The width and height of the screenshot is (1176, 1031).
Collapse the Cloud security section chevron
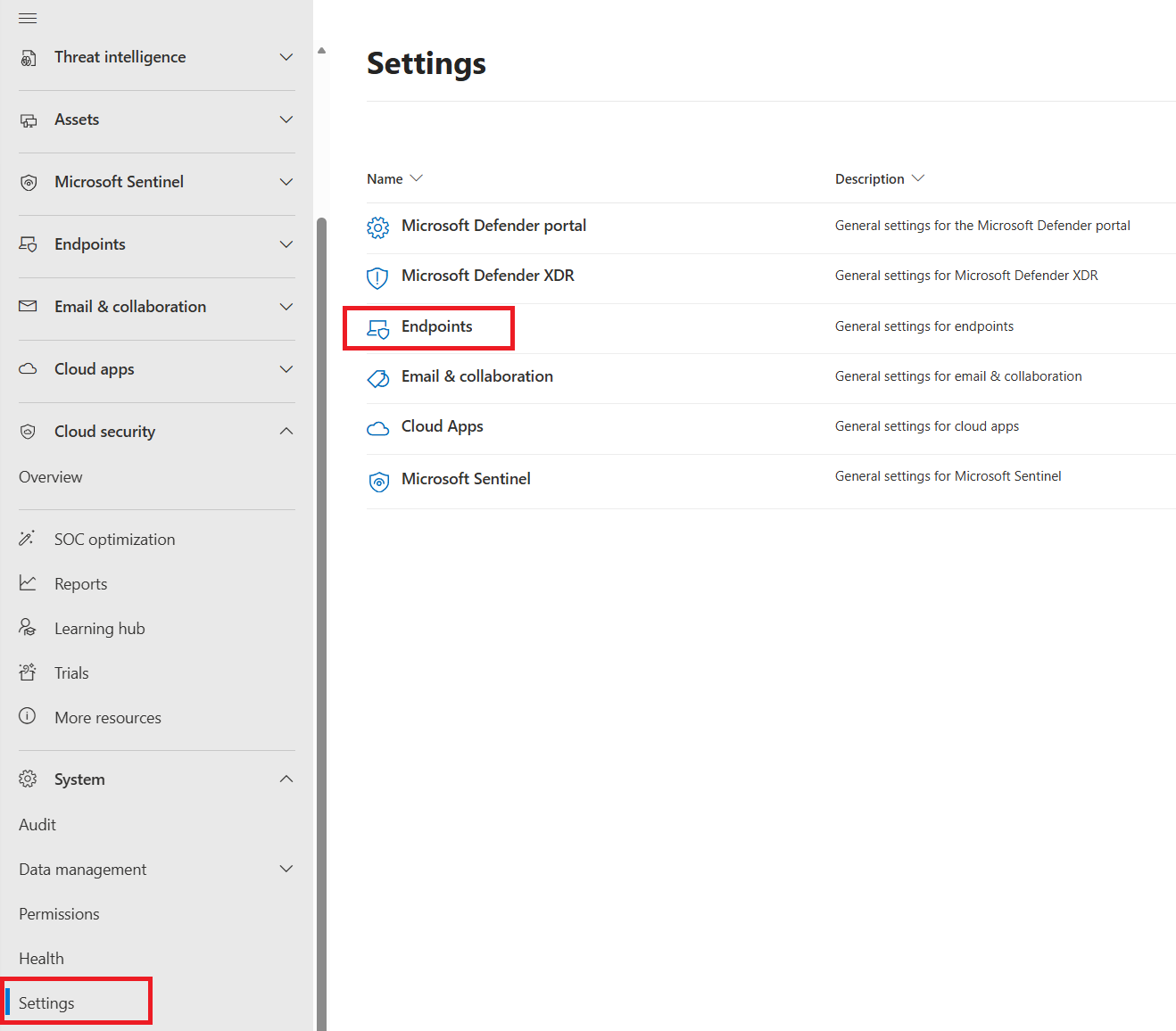286,432
